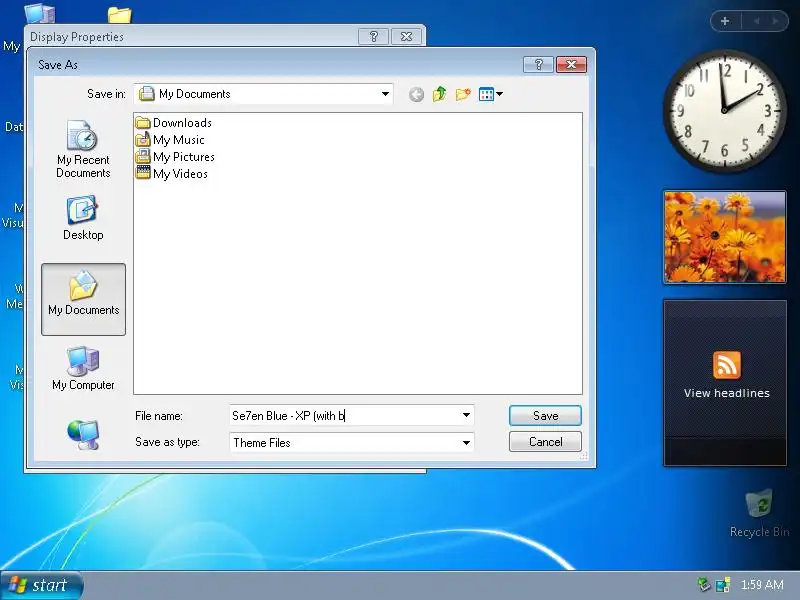Click the Go Back arrow icon

(x=416, y=94)
